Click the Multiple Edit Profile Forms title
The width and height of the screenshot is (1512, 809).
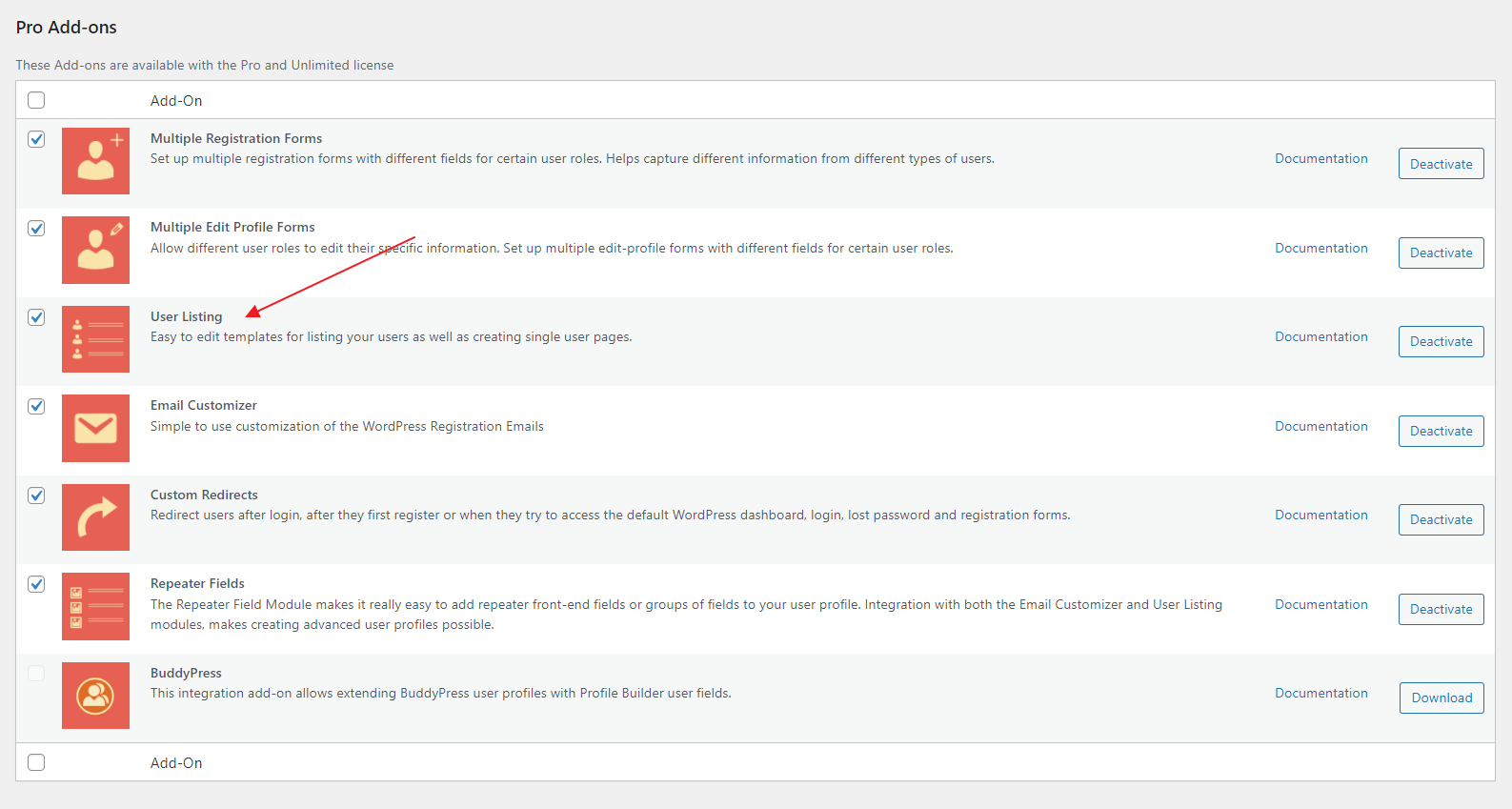[x=232, y=227]
